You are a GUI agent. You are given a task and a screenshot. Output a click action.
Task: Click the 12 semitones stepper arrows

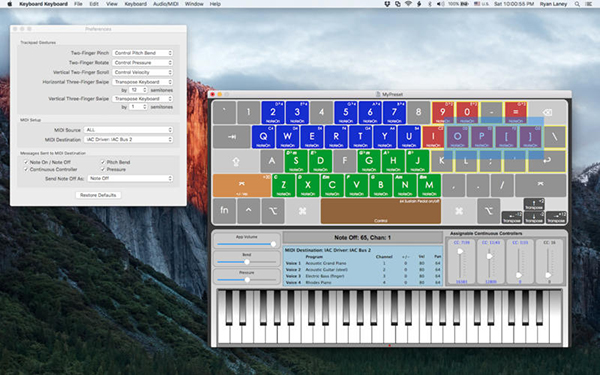[x=145, y=90]
